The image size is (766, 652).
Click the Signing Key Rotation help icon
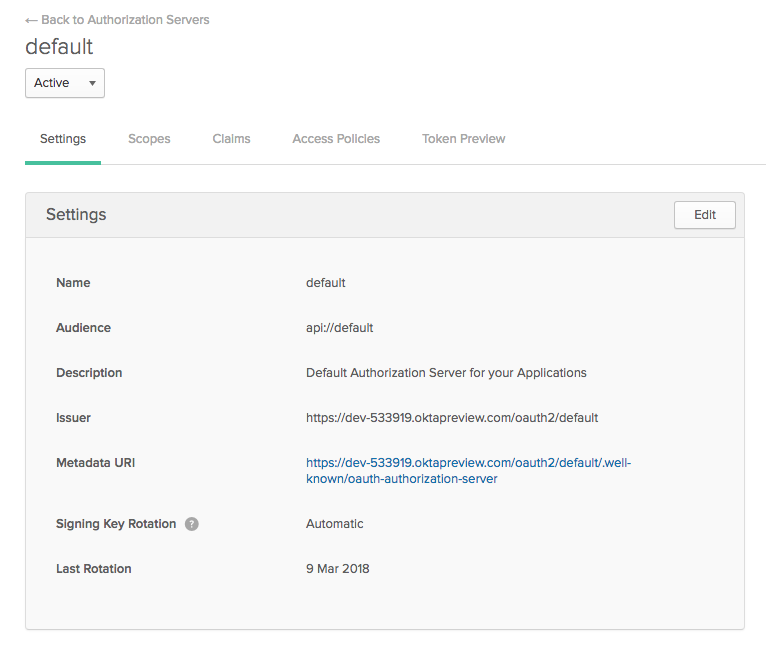click(x=192, y=524)
